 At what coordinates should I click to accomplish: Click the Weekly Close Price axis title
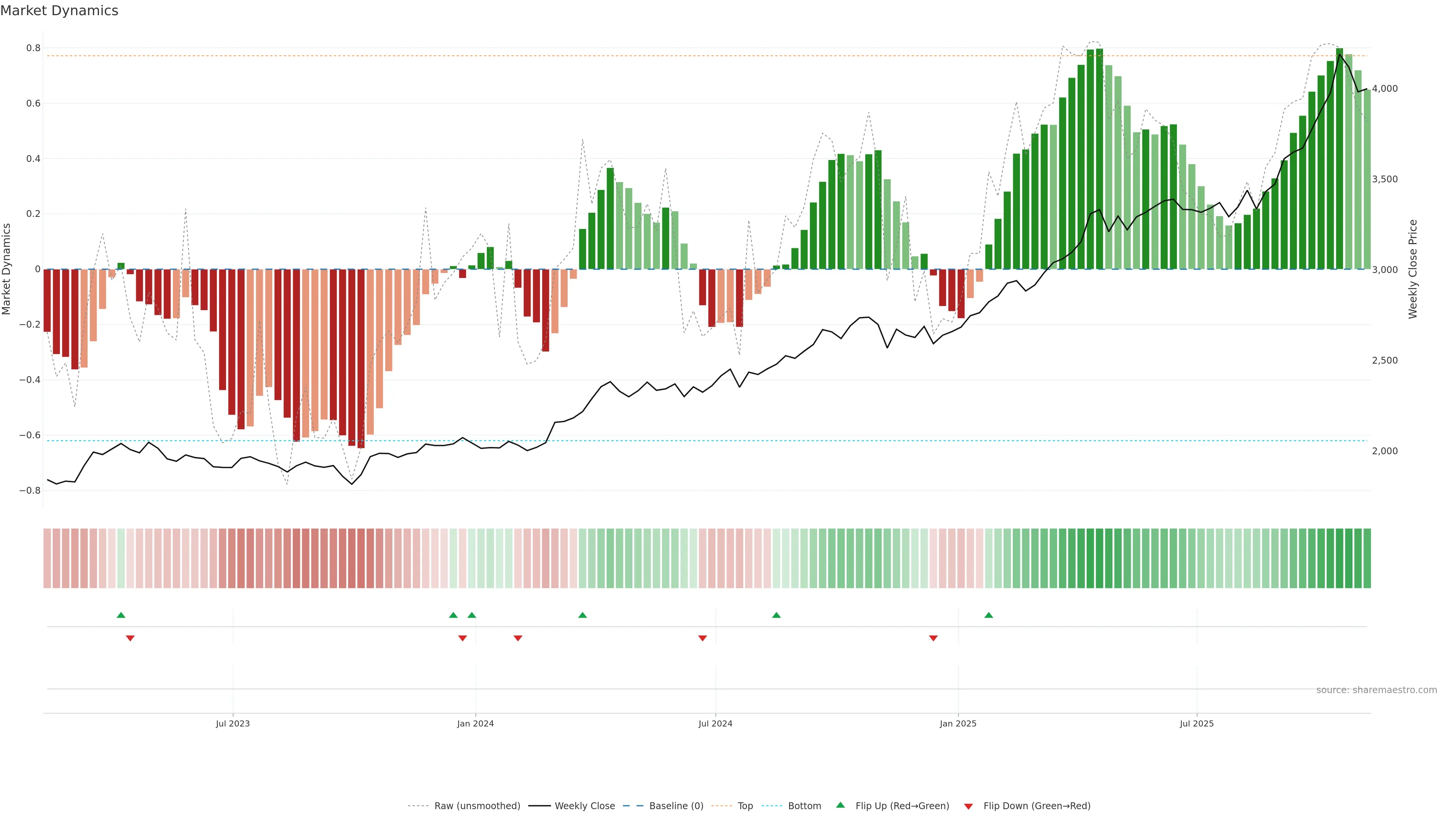tap(1412, 269)
